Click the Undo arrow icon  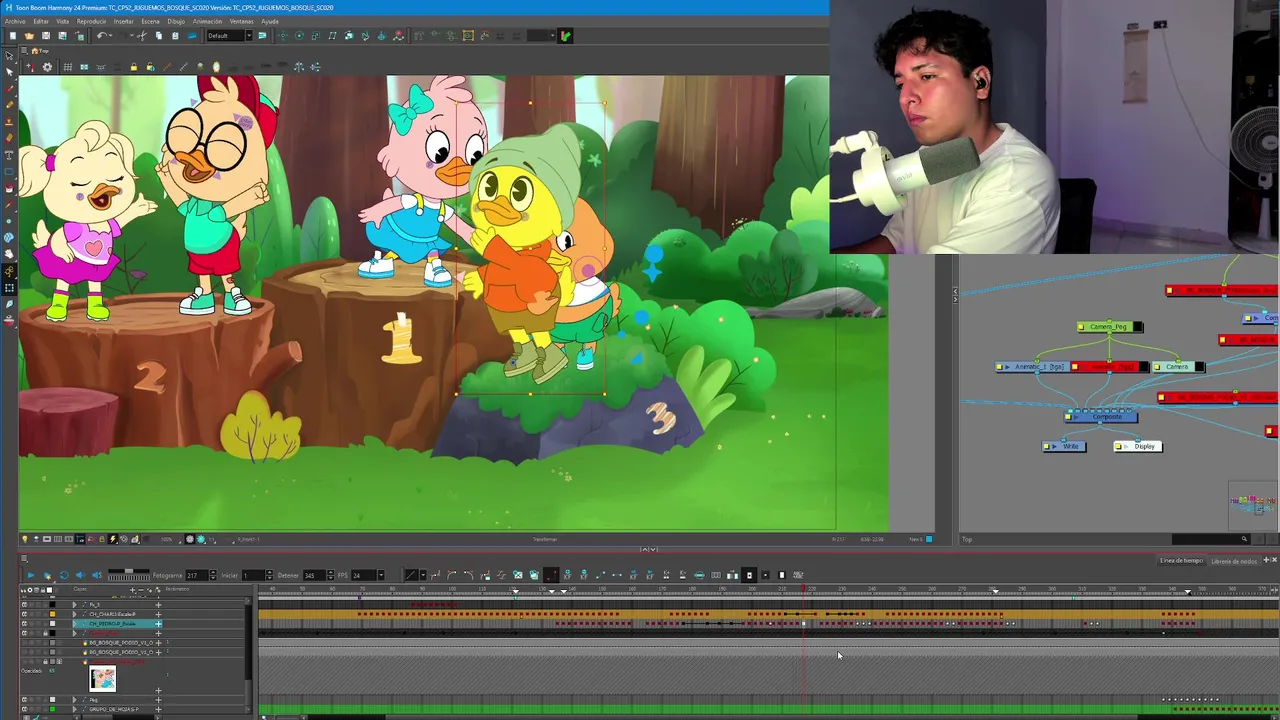click(x=101, y=36)
